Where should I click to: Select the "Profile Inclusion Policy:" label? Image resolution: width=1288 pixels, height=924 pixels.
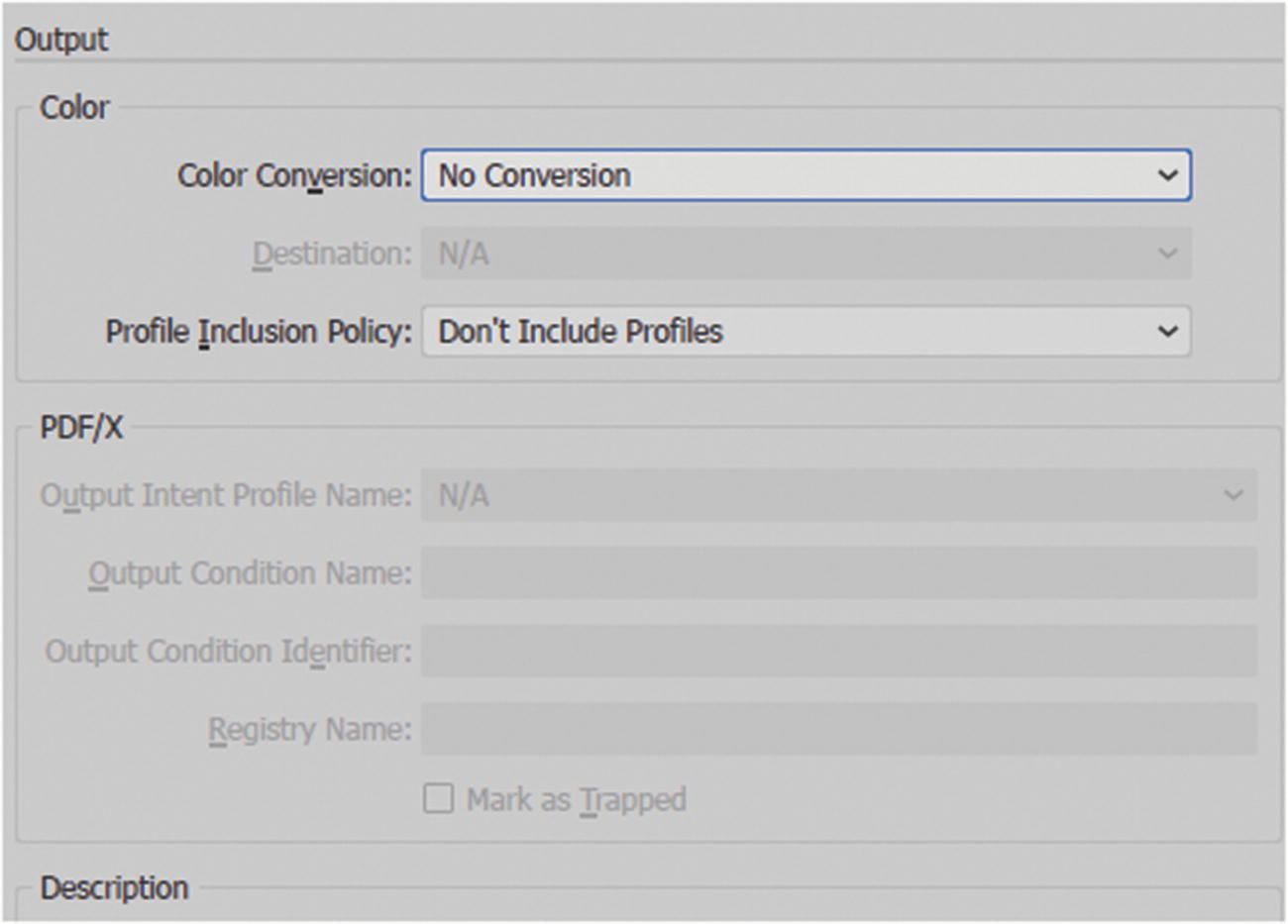click(259, 331)
